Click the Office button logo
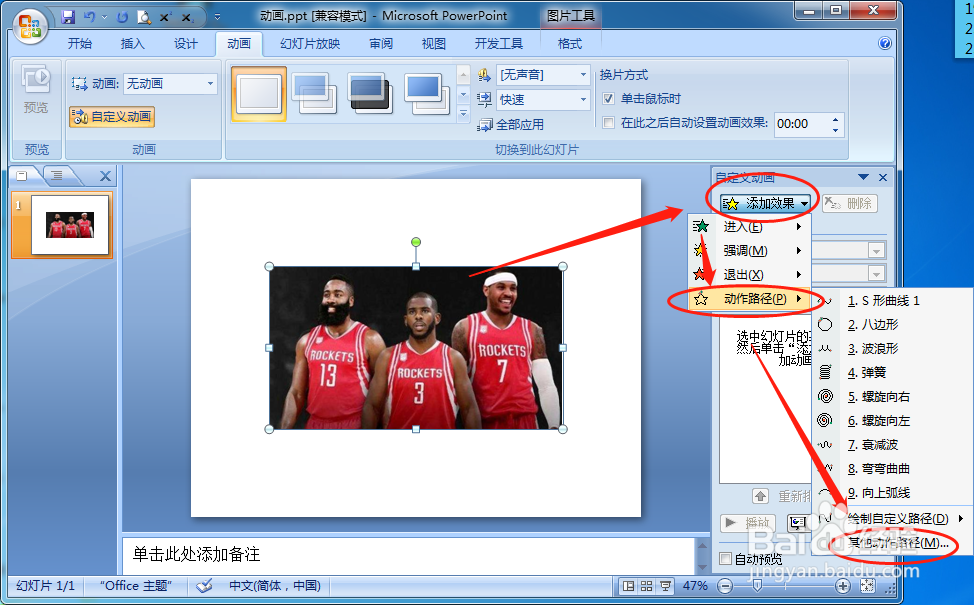The width and height of the screenshot is (974, 605). pos(30,26)
